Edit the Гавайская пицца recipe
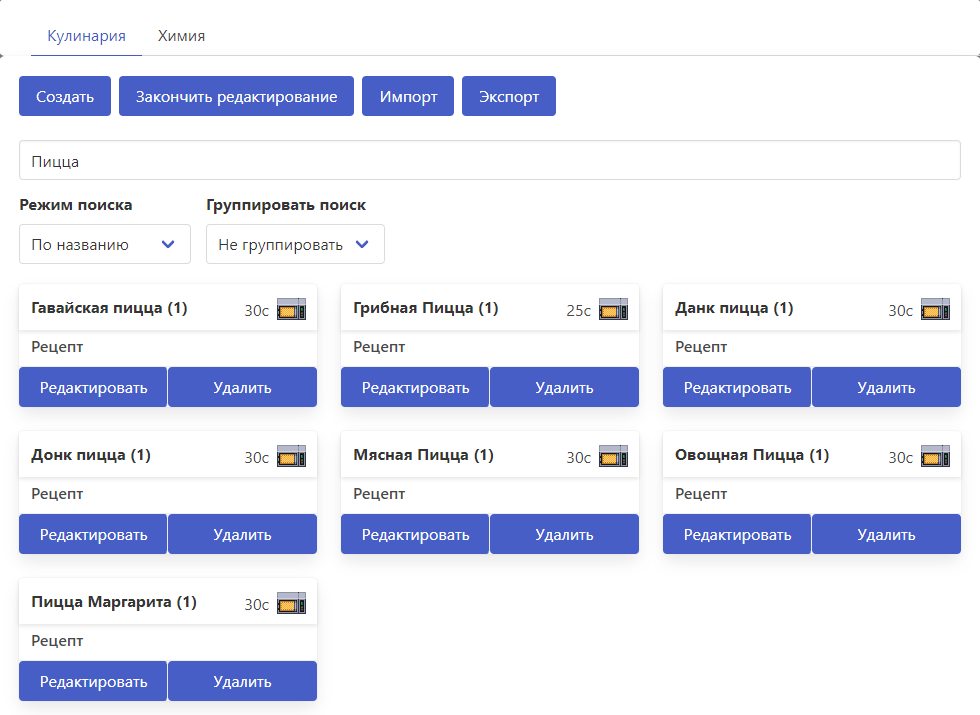This screenshot has height=715, width=980. tap(93, 388)
